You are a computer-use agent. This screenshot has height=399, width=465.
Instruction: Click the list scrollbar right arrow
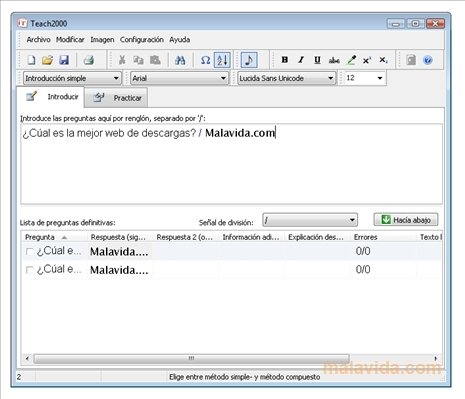click(436, 359)
